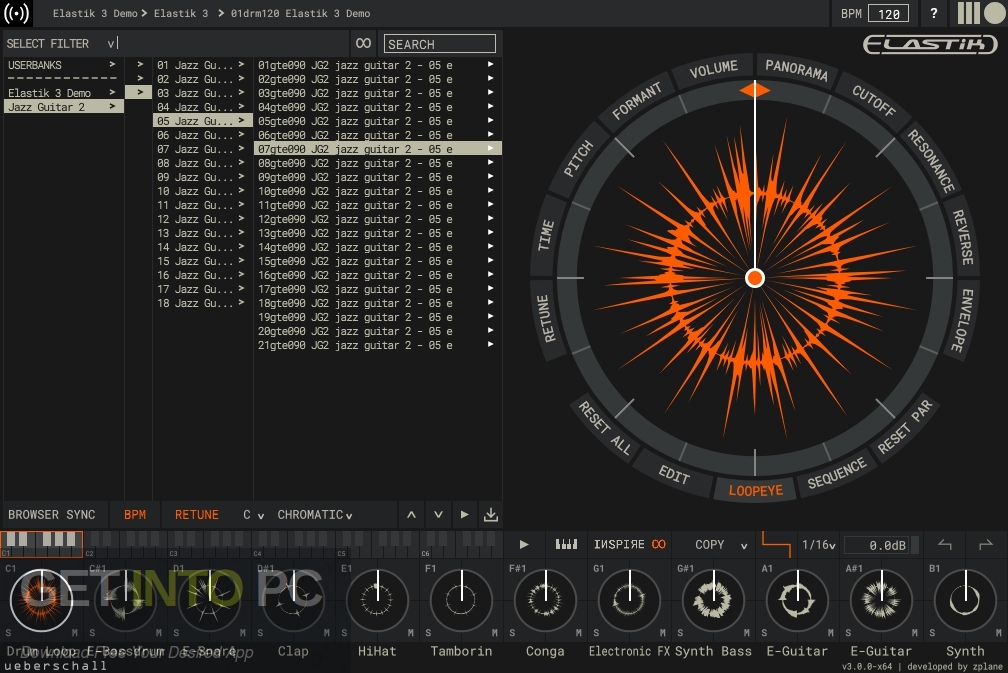This screenshot has width=1008, height=673.
Task: Click the orange step-shaped icon beside 1/16
Action: tap(776, 544)
